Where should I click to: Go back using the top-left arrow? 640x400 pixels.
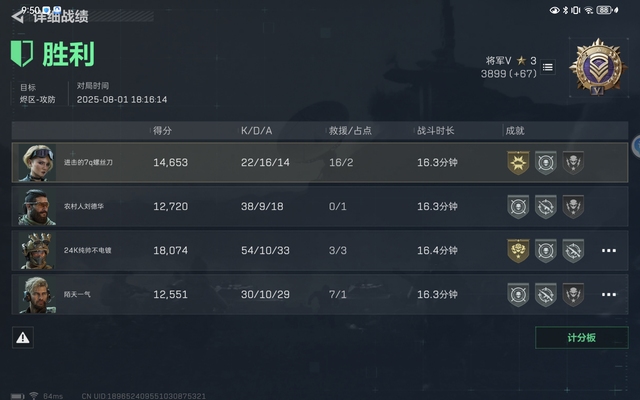click(x=17, y=16)
